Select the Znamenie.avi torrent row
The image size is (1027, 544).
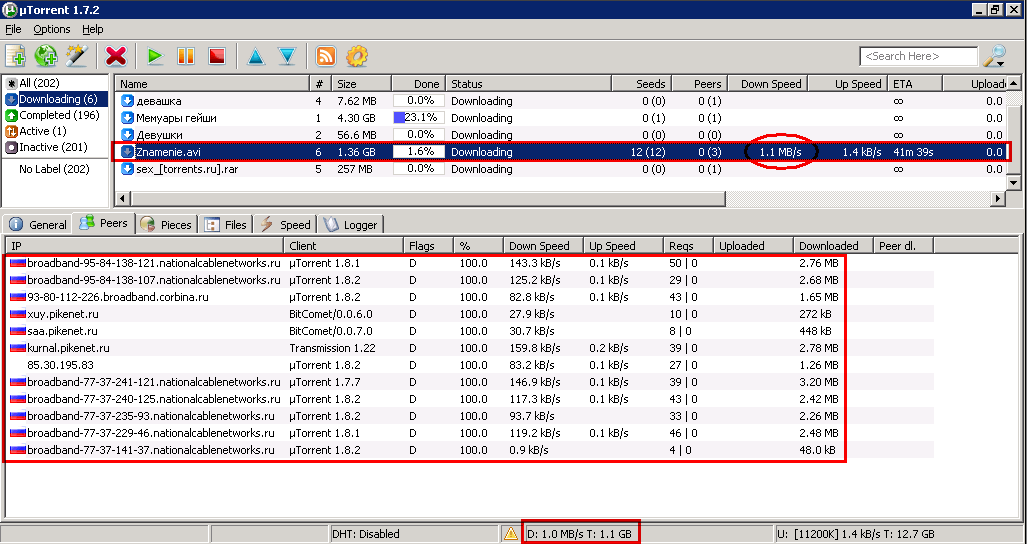pyautogui.click(x=561, y=152)
